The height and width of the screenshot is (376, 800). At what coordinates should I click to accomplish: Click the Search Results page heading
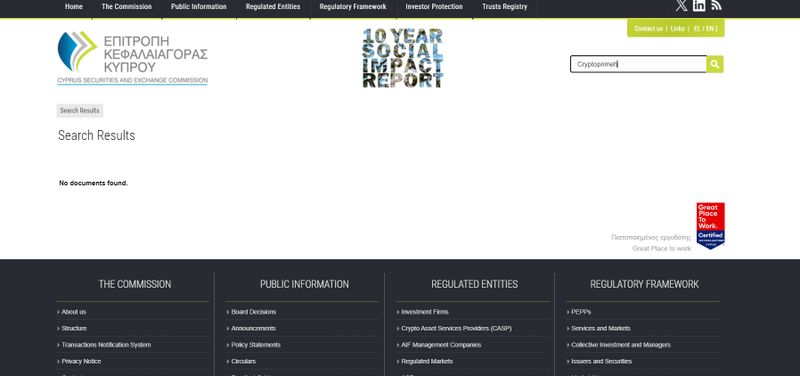click(96, 135)
